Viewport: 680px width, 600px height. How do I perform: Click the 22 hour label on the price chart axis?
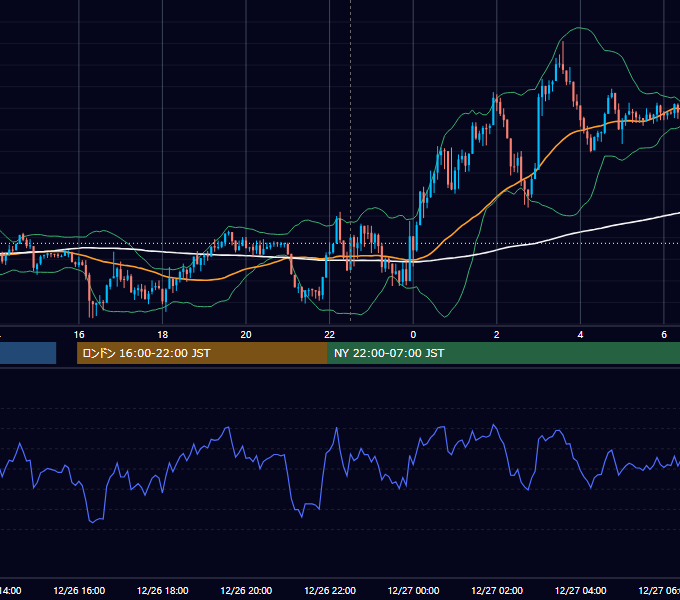330,335
